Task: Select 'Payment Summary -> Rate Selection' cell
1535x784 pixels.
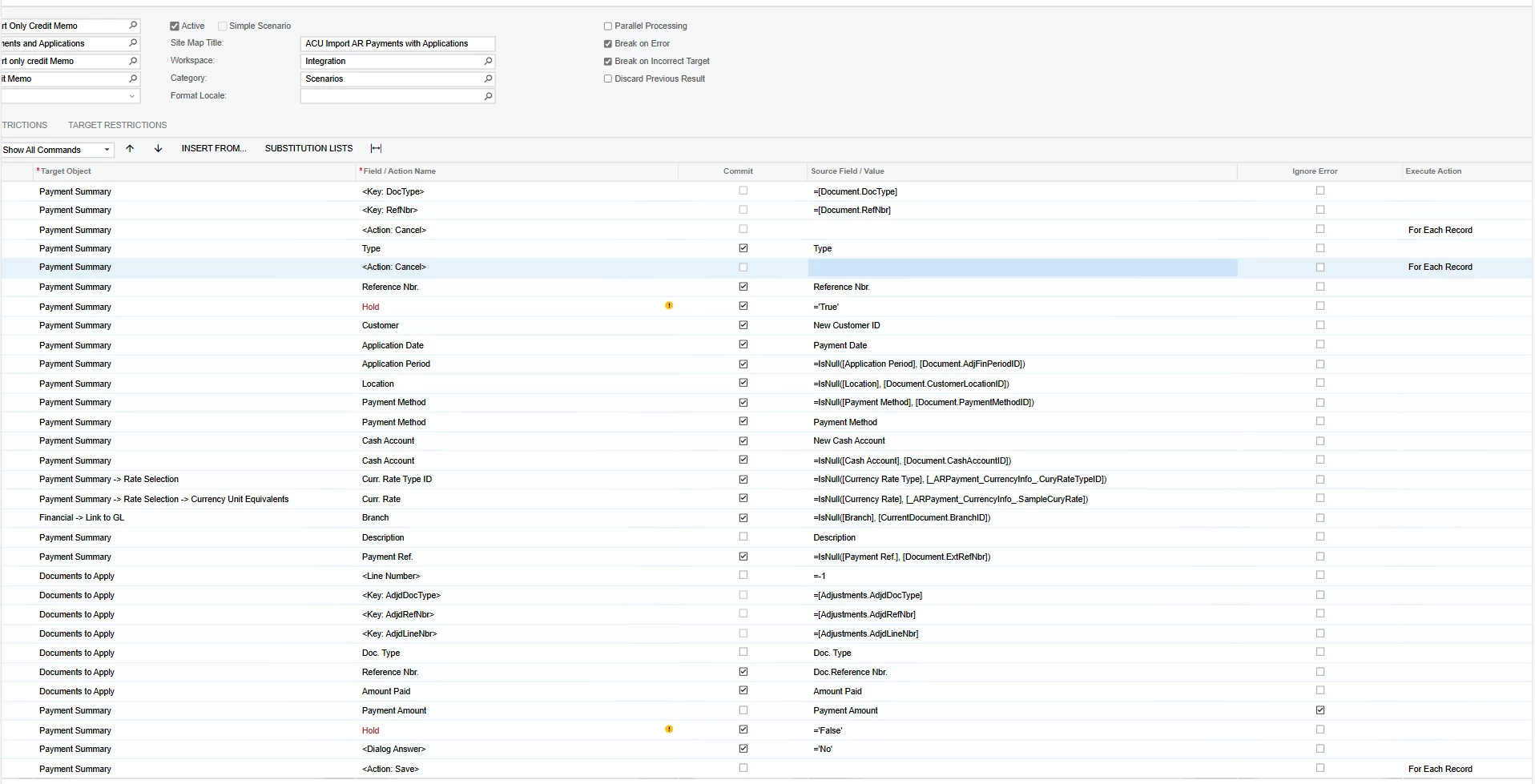Action: coord(195,479)
